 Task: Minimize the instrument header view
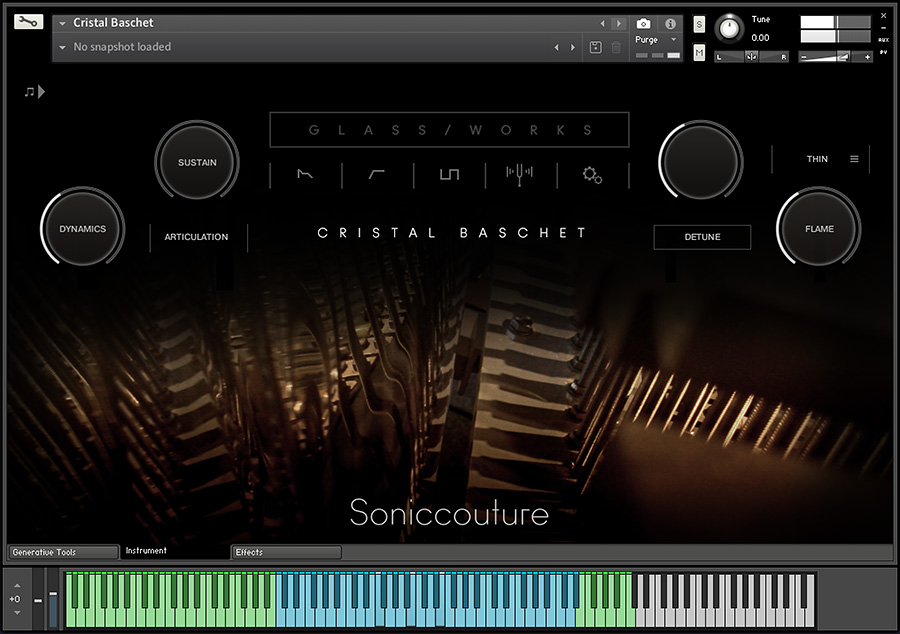point(883,28)
